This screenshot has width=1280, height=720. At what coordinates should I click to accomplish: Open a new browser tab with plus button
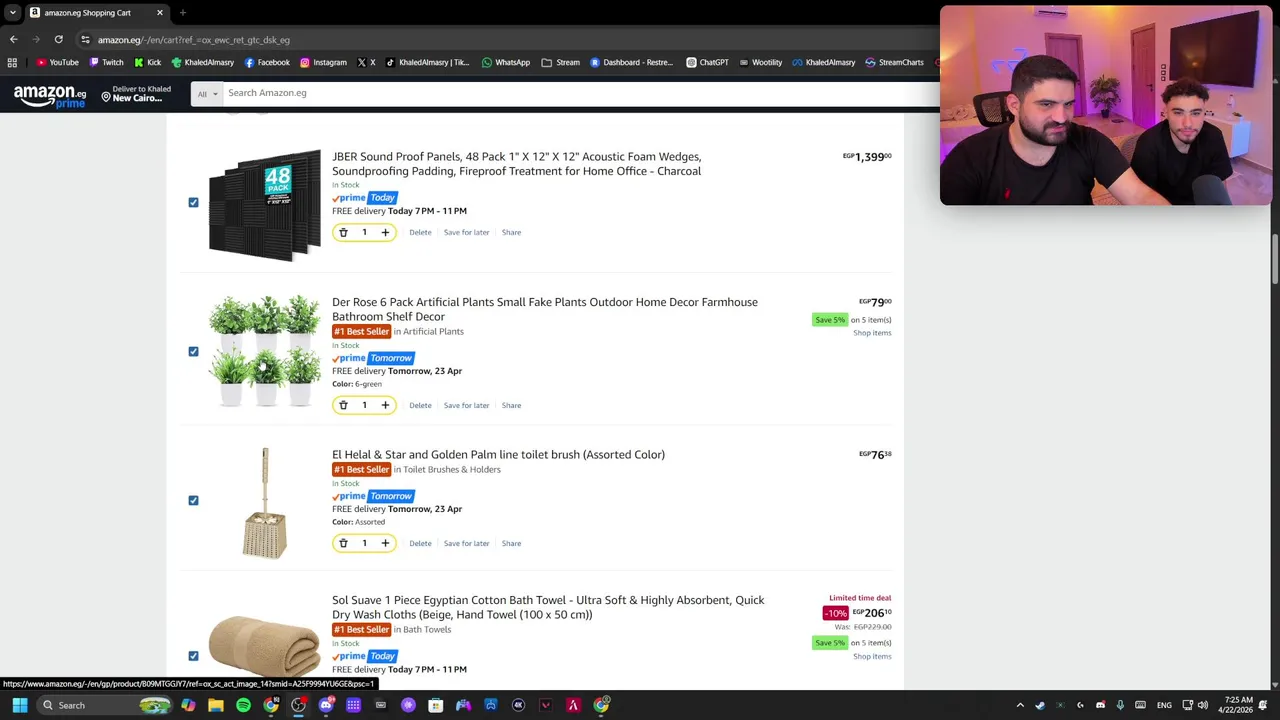coord(182,13)
